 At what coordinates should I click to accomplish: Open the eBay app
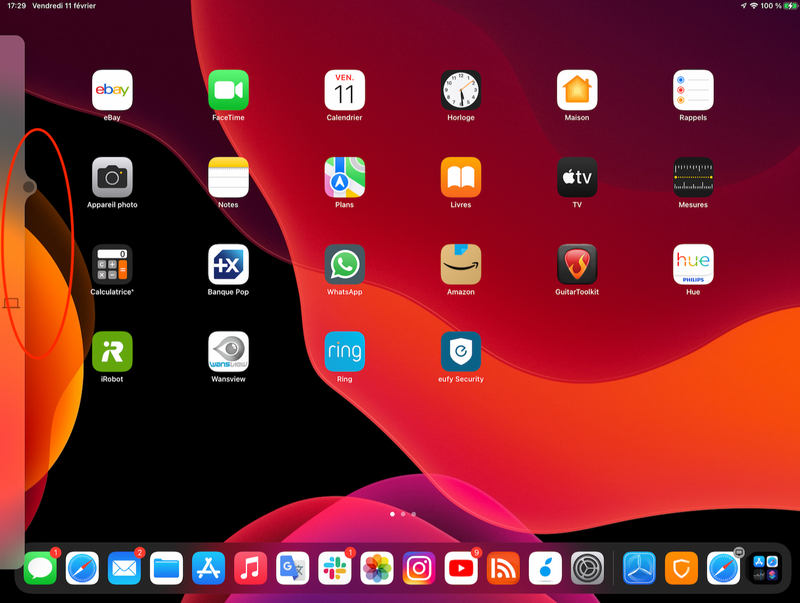pos(112,90)
